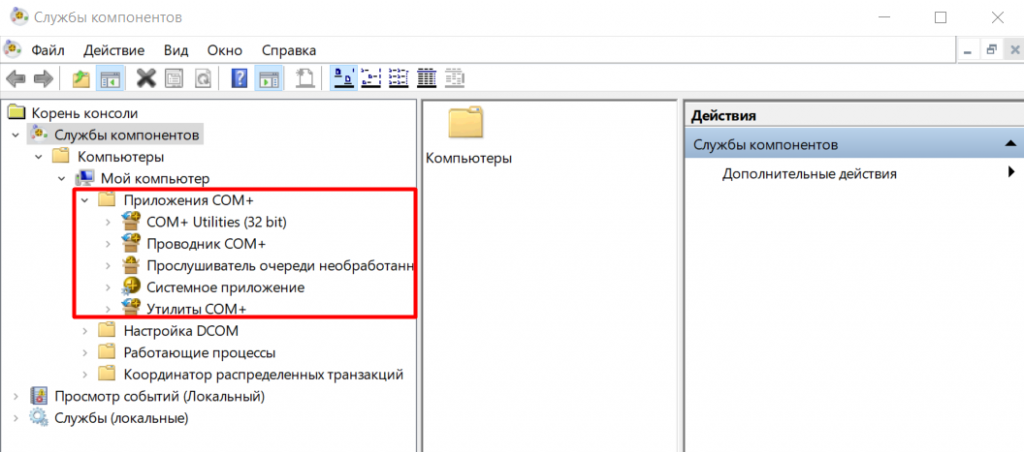Collapse the Службы компонентов node
Image resolution: width=1024 pixels, height=452 pixels.
[15, 135]
